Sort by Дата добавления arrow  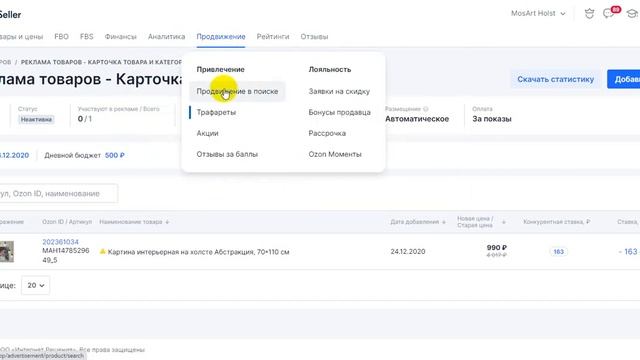[x=444, y=222]
